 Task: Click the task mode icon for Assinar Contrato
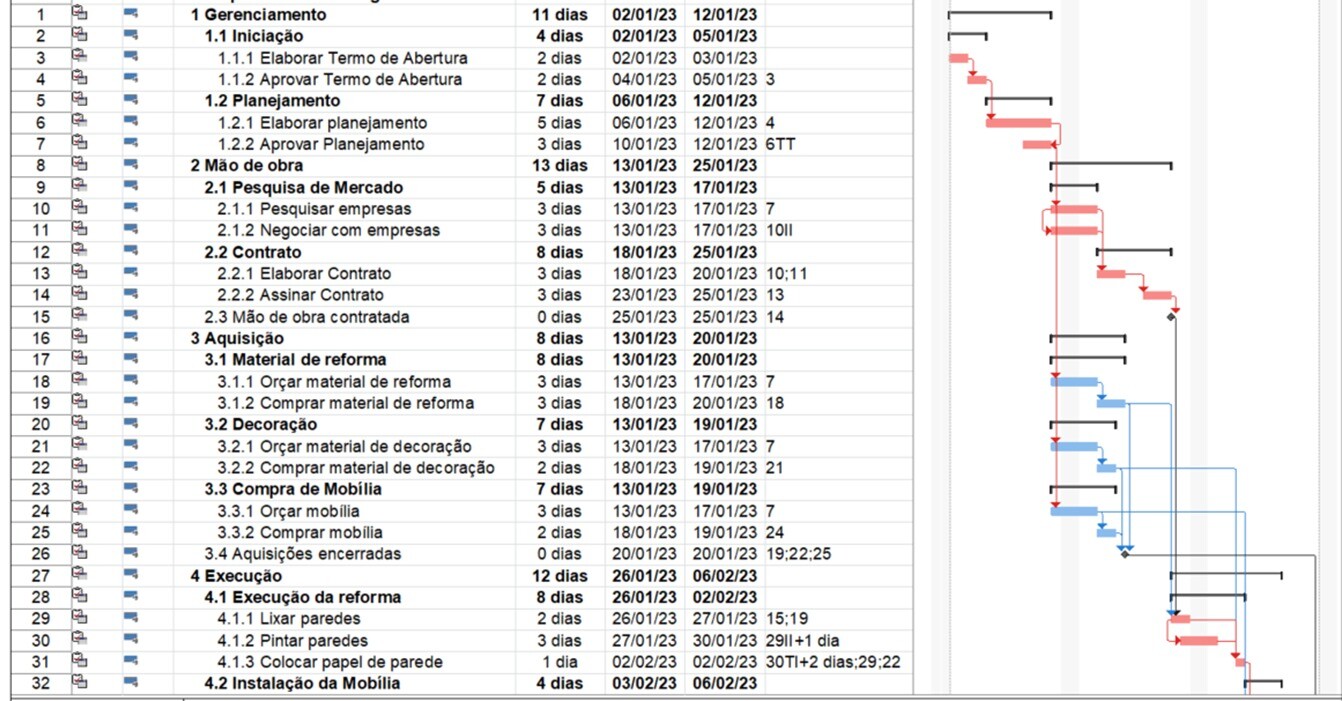point(131,295)
